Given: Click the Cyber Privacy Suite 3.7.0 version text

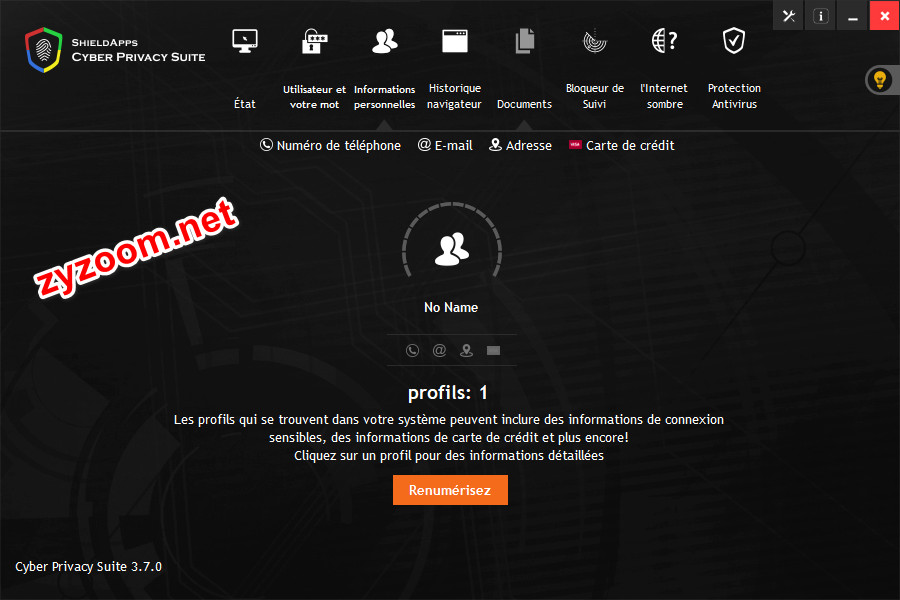Looking at the screenshot, I should click(88, 567).
